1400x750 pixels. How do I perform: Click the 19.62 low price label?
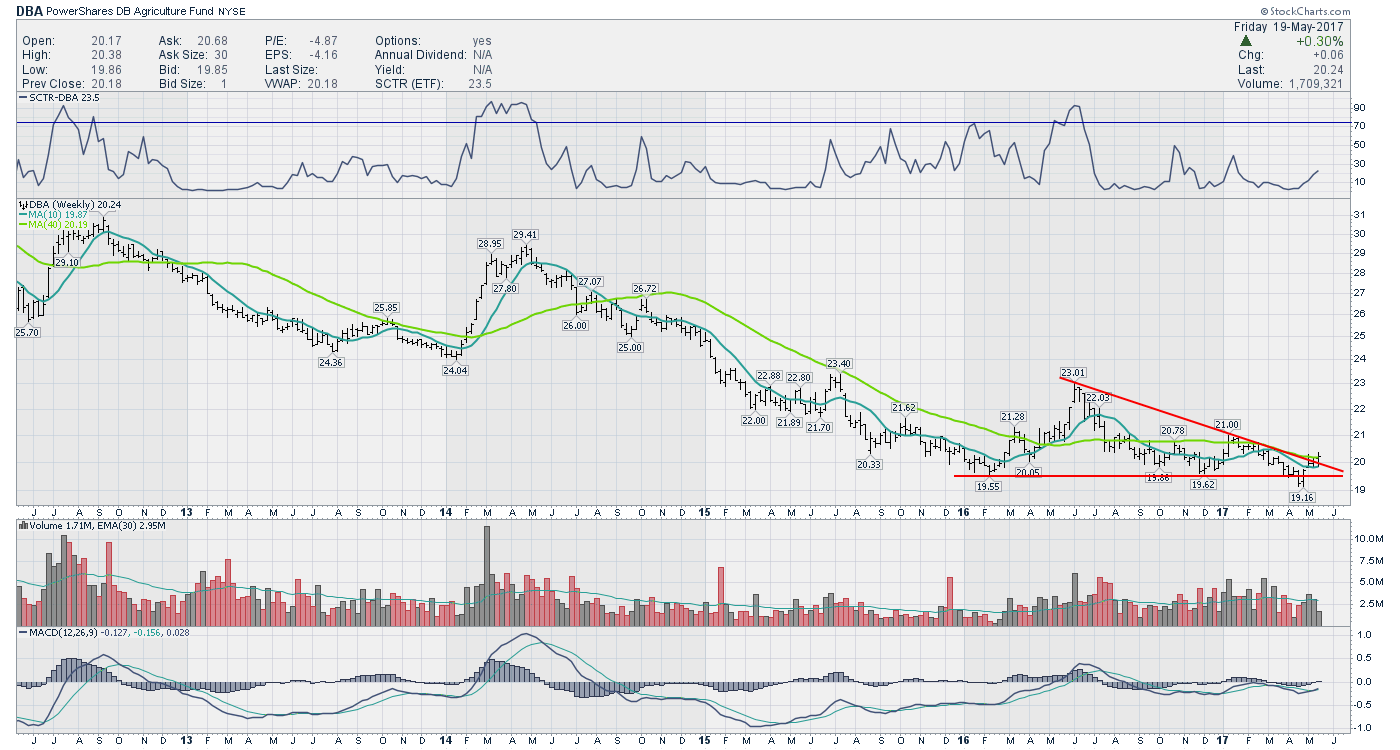1204,485
